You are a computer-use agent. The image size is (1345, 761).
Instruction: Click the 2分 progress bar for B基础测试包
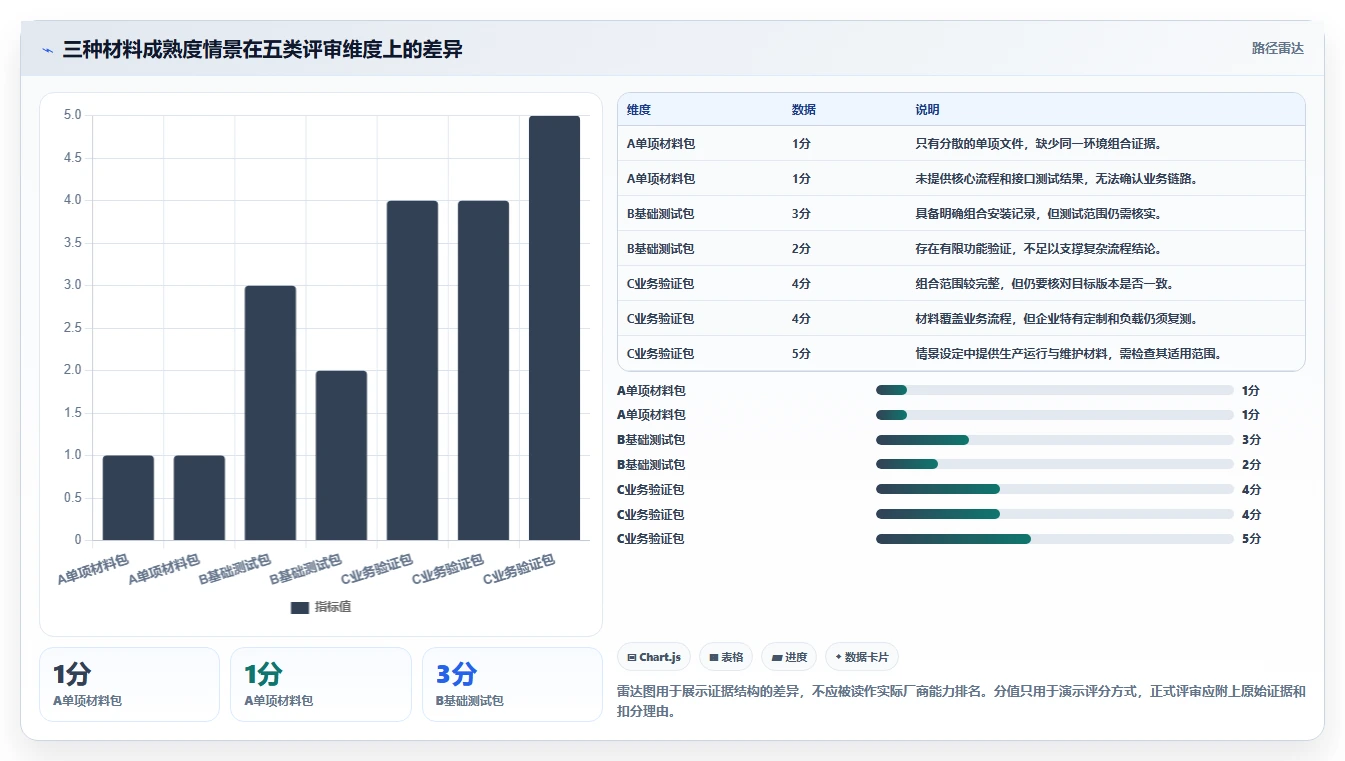pyautogui.click(x=1055, y=465)
